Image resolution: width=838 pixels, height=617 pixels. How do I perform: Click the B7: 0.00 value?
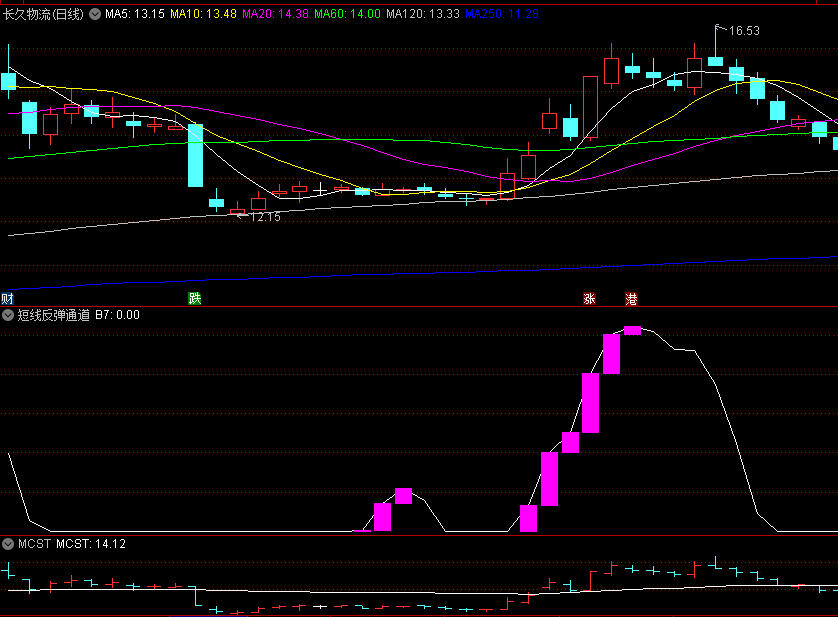[118, 315]
